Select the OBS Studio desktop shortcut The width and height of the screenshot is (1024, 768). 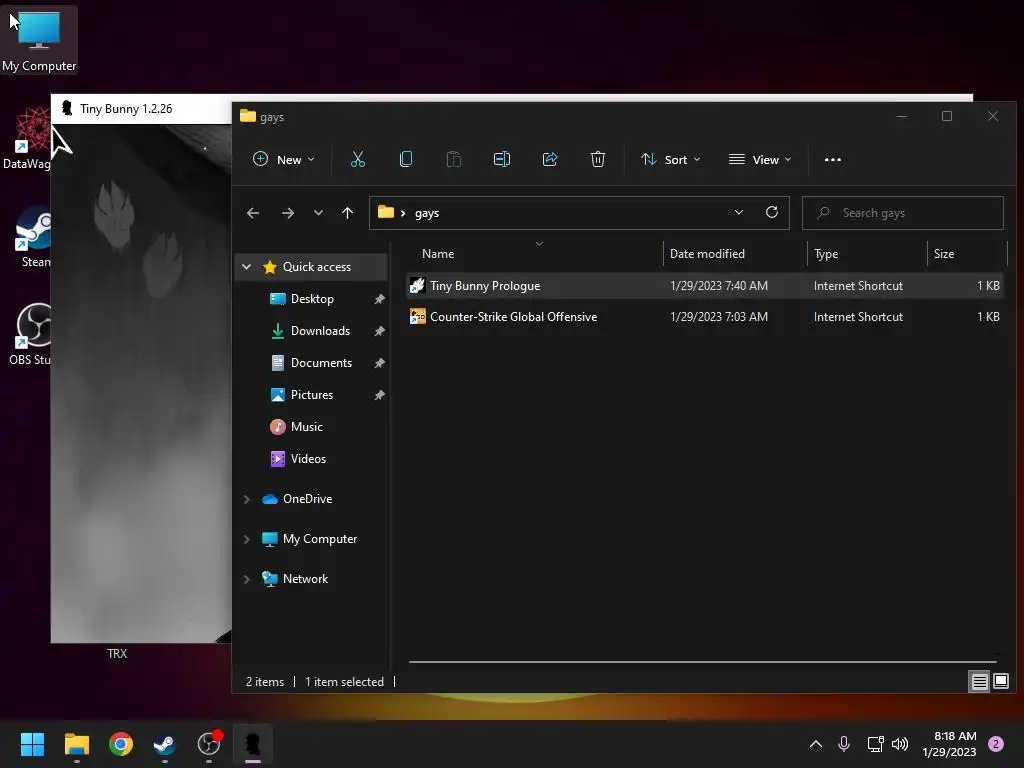tap(31, 334)
